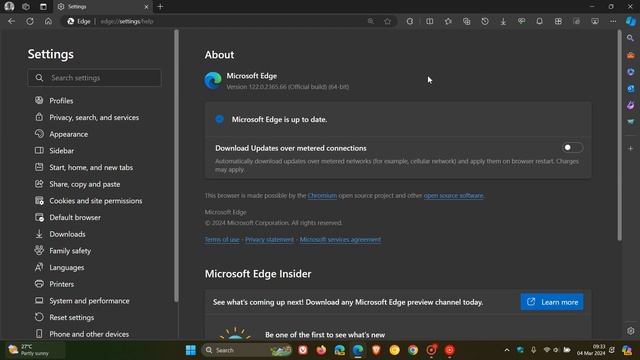Open Microsoft services agreement link
The width and height of the screenshot is (640, 360).
point(340,240)
